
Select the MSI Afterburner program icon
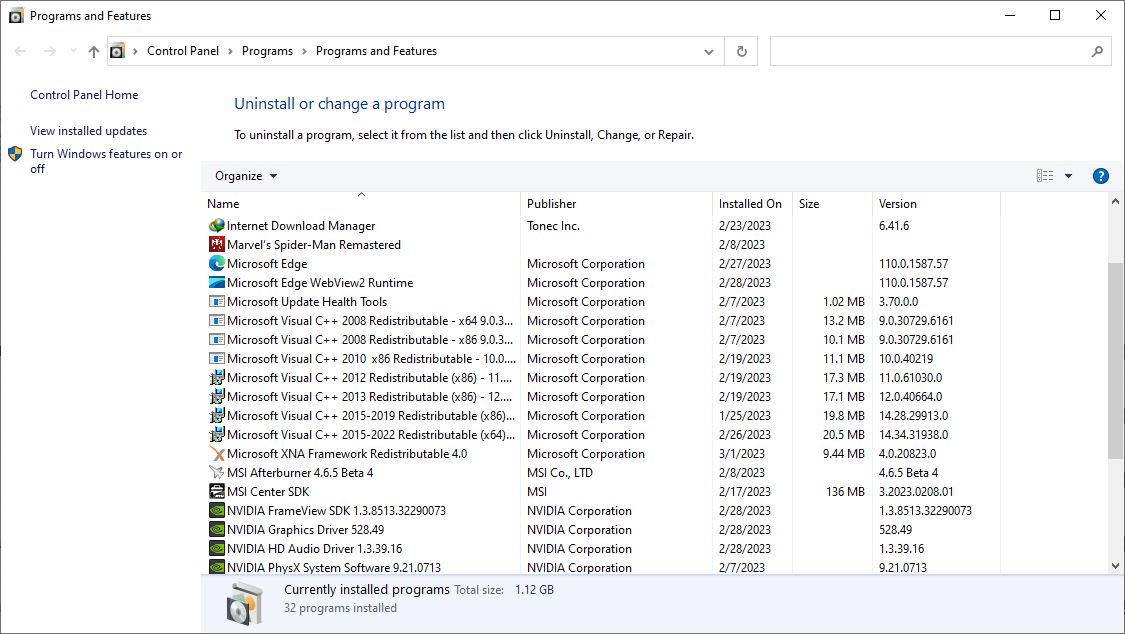[x=216, y=473]
